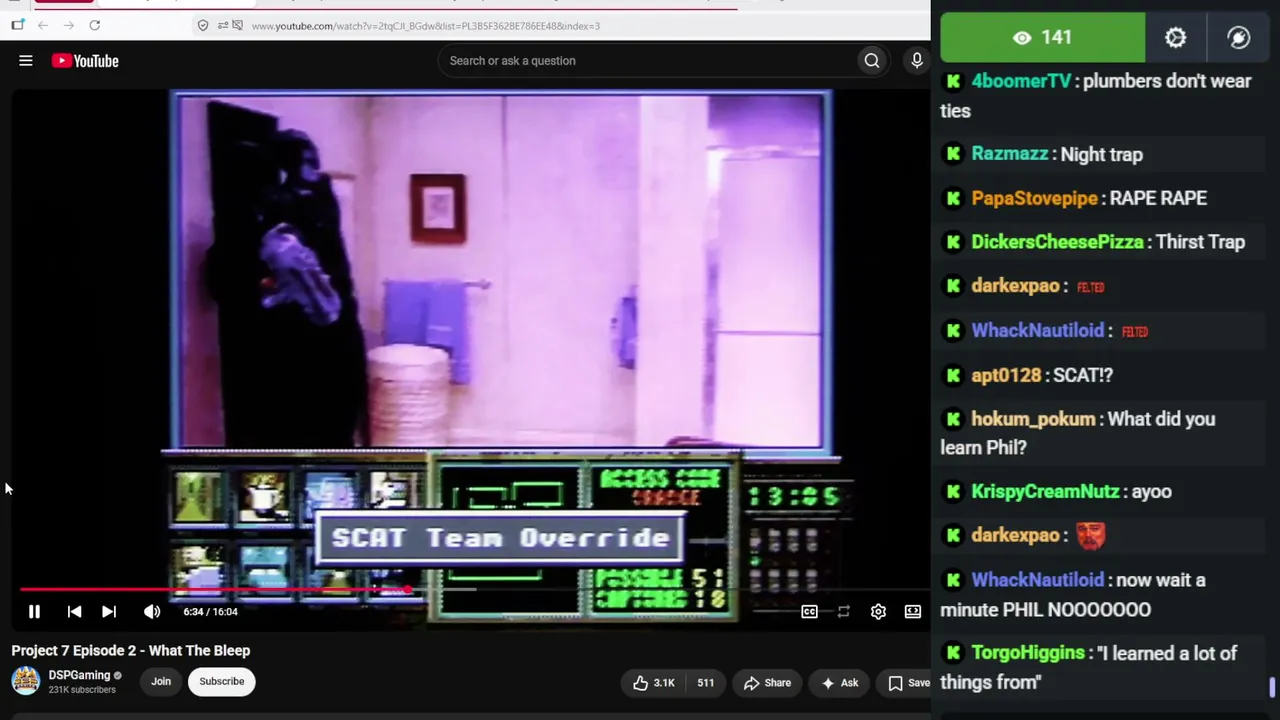This screenshot has height=720, width=1280.
Task: Click the "231K subscribers" text
Action: coord(82,690)
